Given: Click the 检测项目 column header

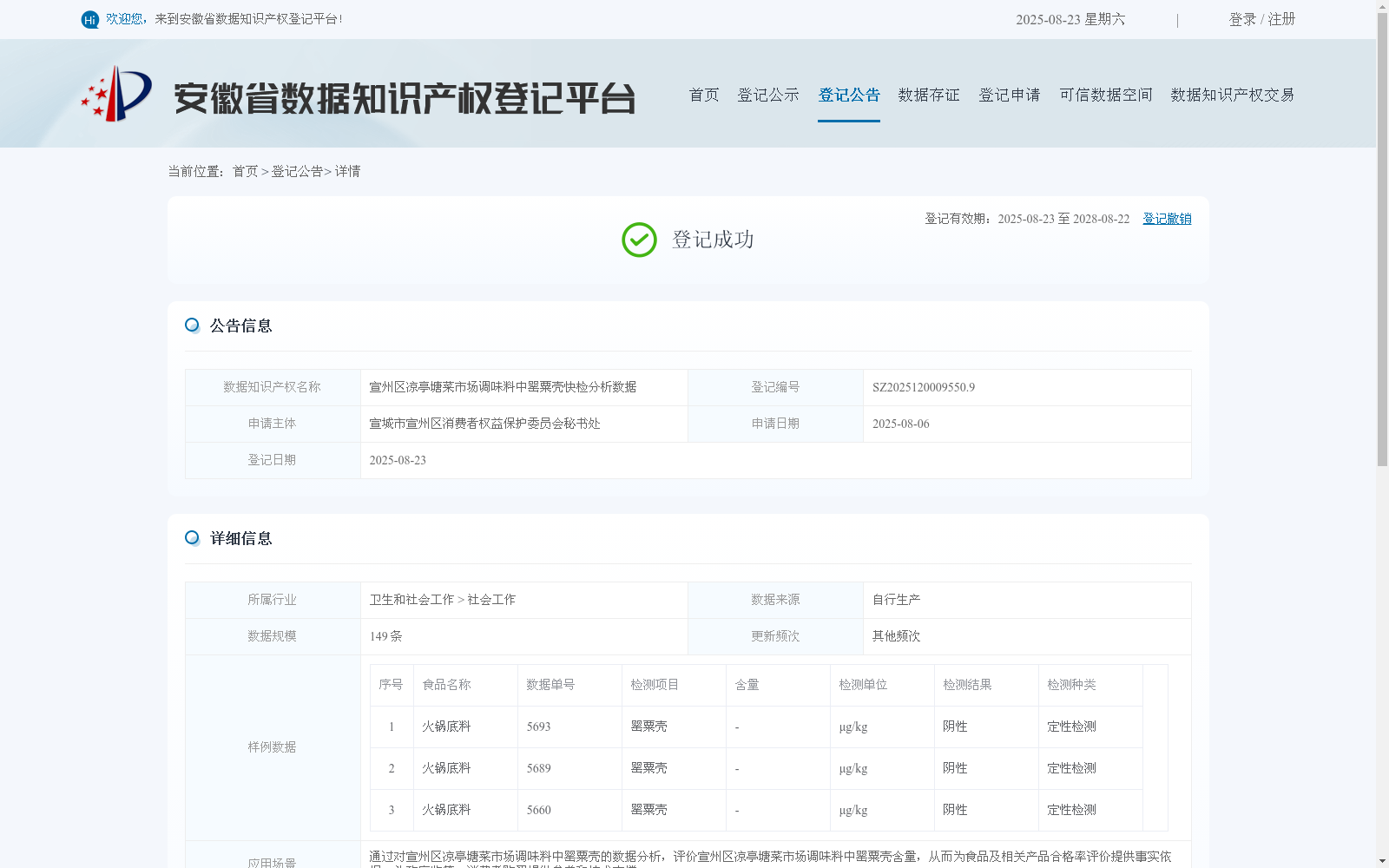Looking at the screenshot, I should (x=655, y=685).
